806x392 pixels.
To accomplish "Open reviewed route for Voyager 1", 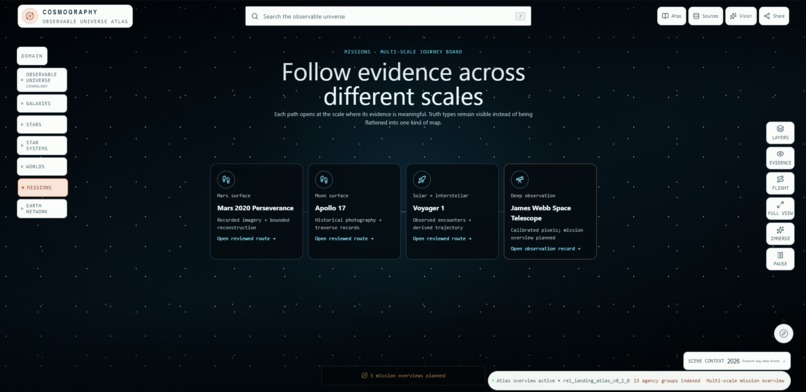I will point(442,238).
